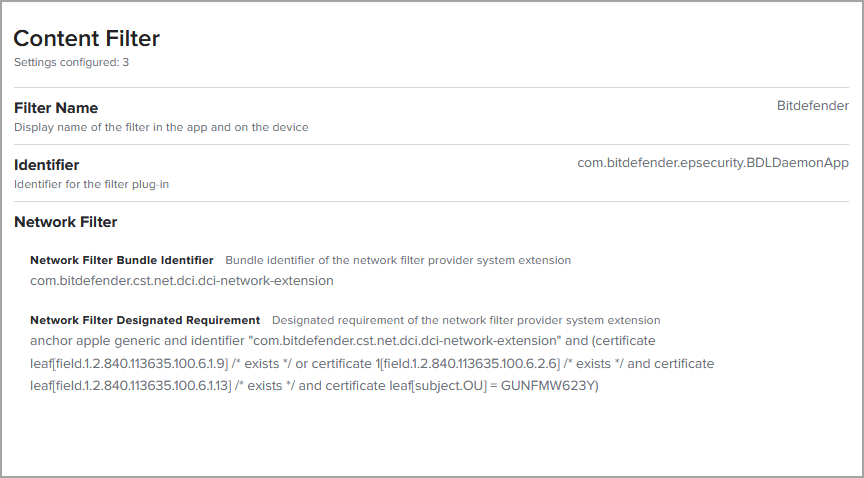864x478 pixels.
Task: Click the designated requirement description text
Action: (466, 320)
